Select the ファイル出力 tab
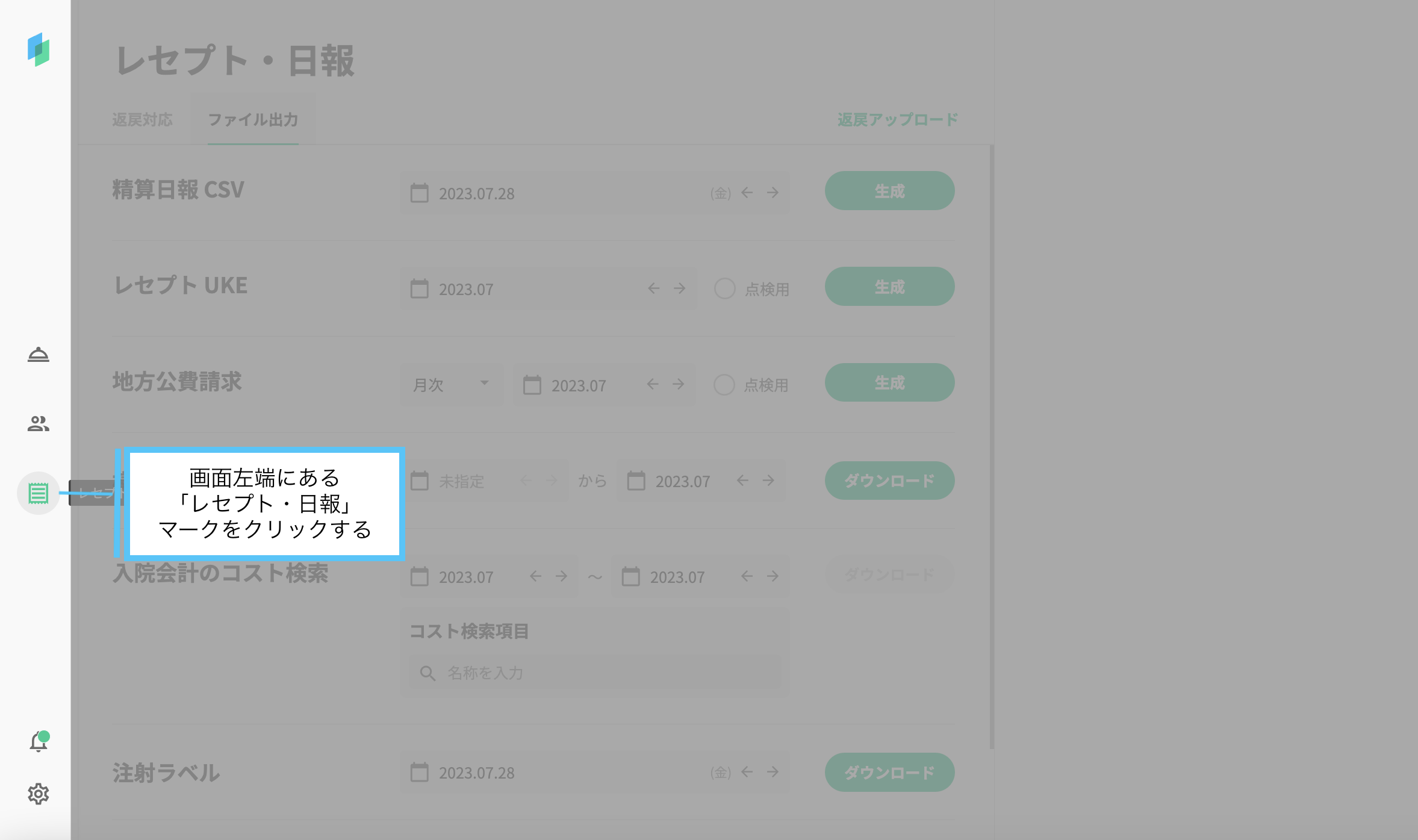Screen dimensions: 1418x840 point(253,120)
